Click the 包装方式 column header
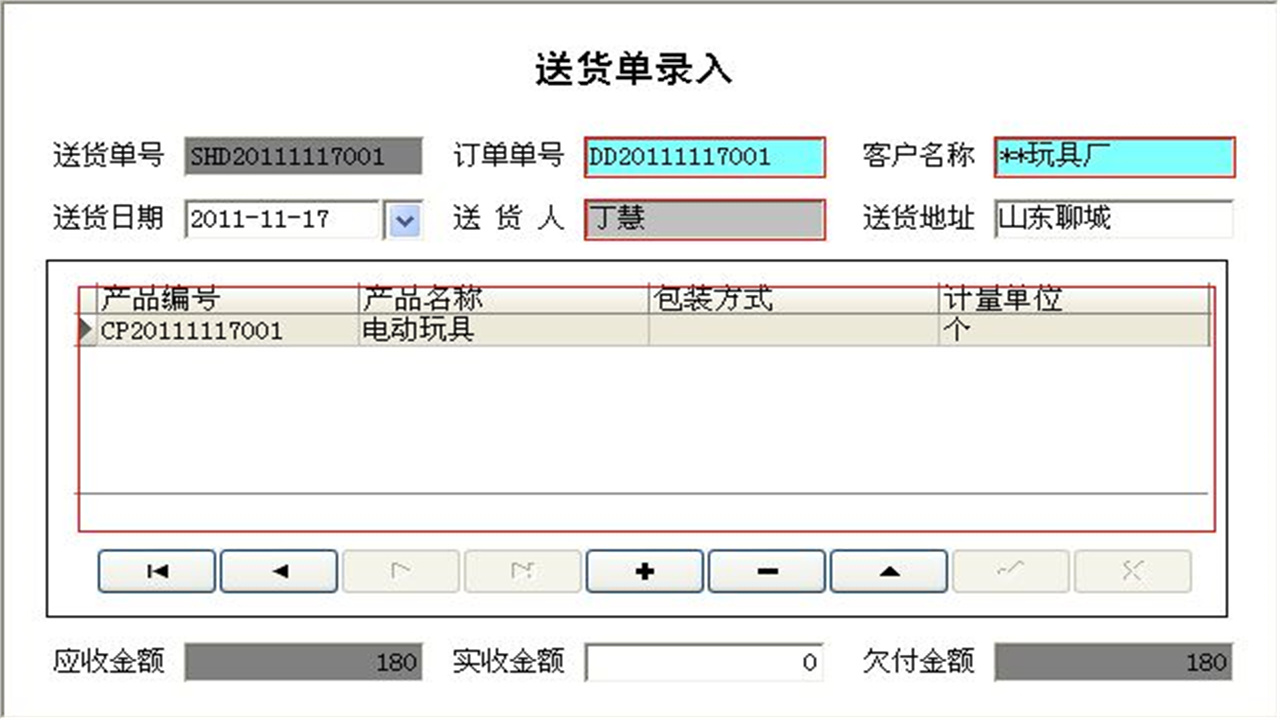 click(790, 298)
